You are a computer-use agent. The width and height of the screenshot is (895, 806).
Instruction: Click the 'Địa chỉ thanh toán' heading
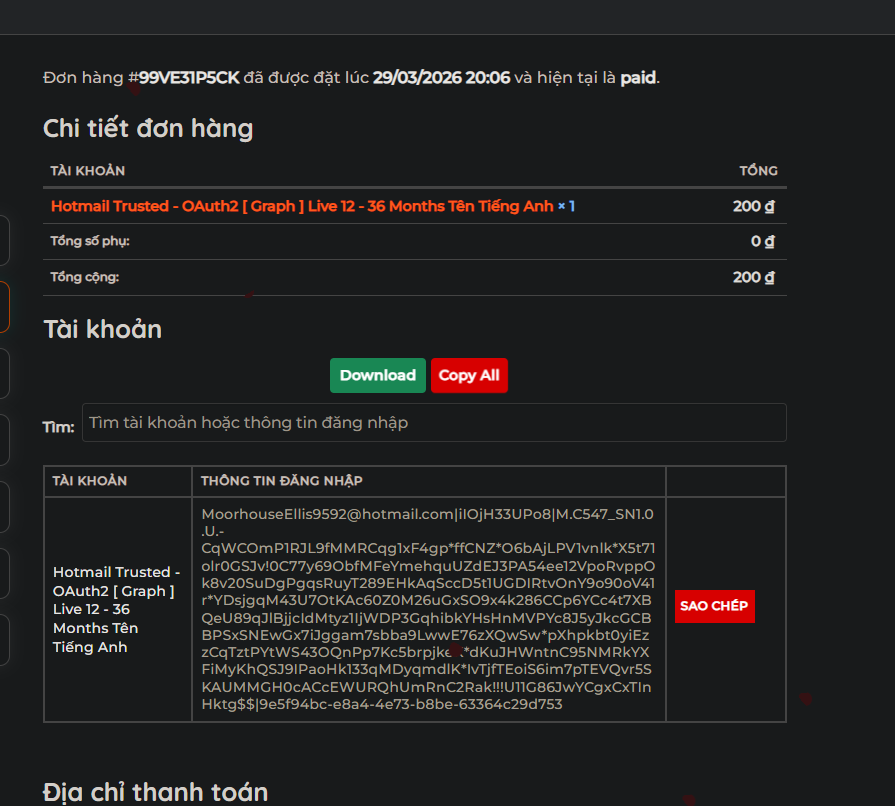point(155,793)
